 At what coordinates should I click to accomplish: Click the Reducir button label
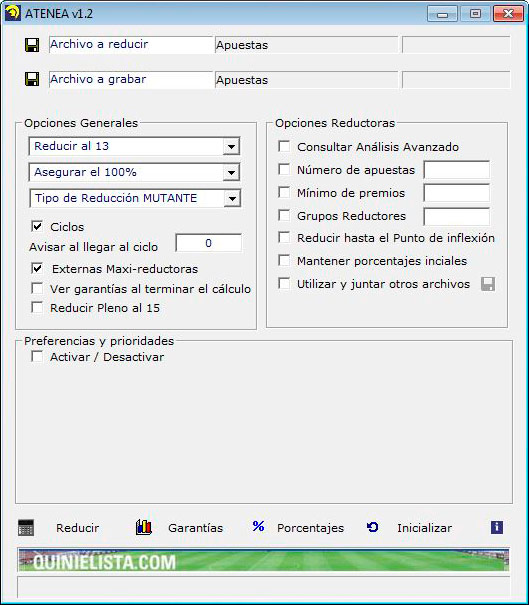(78, 528)
